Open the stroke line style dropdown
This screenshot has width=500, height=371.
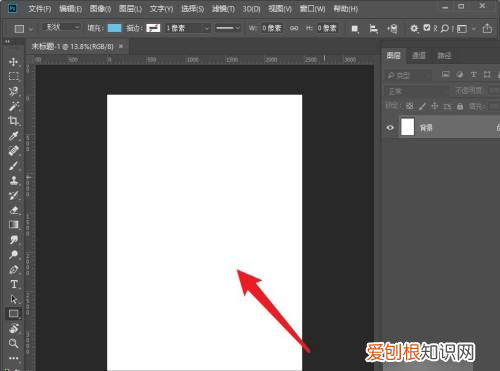[x=228, y=28]
